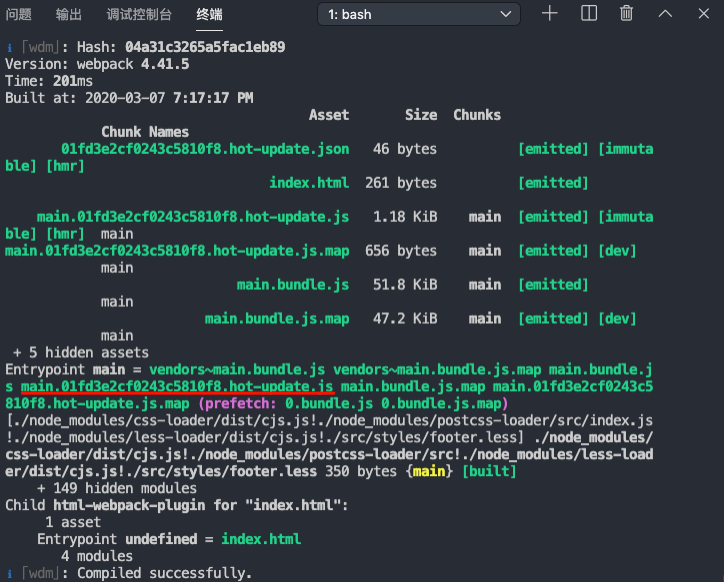Click the '1 asset' line
The image size is (724, 582).
click(73, 522)
